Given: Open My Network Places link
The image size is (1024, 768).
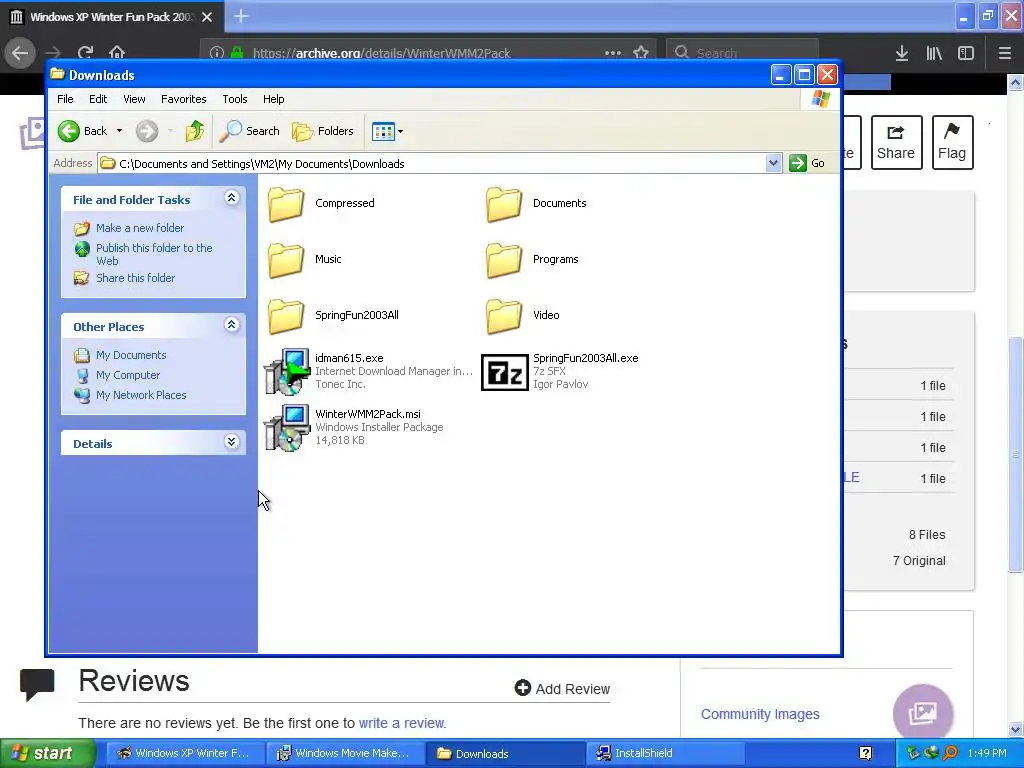Looking at the screenshot, I should click(x=141, y=395).
